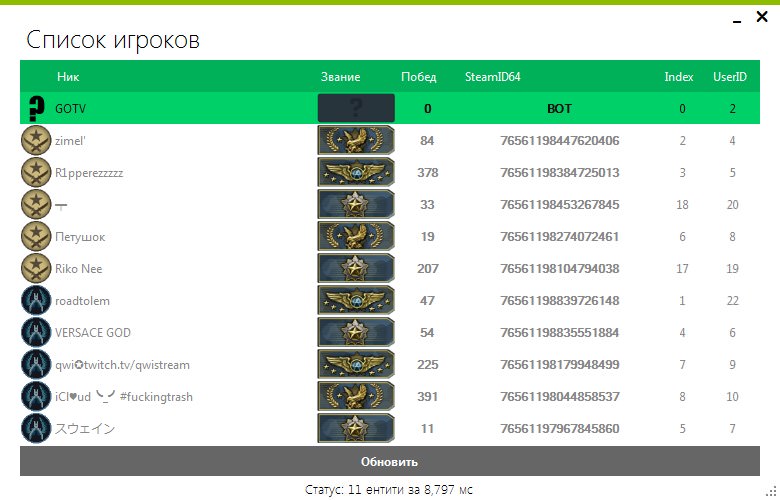This screenshot has height=500, width=780.
Task: Click the terrorist team icon next to zimel'
Action: coord(36,140)
